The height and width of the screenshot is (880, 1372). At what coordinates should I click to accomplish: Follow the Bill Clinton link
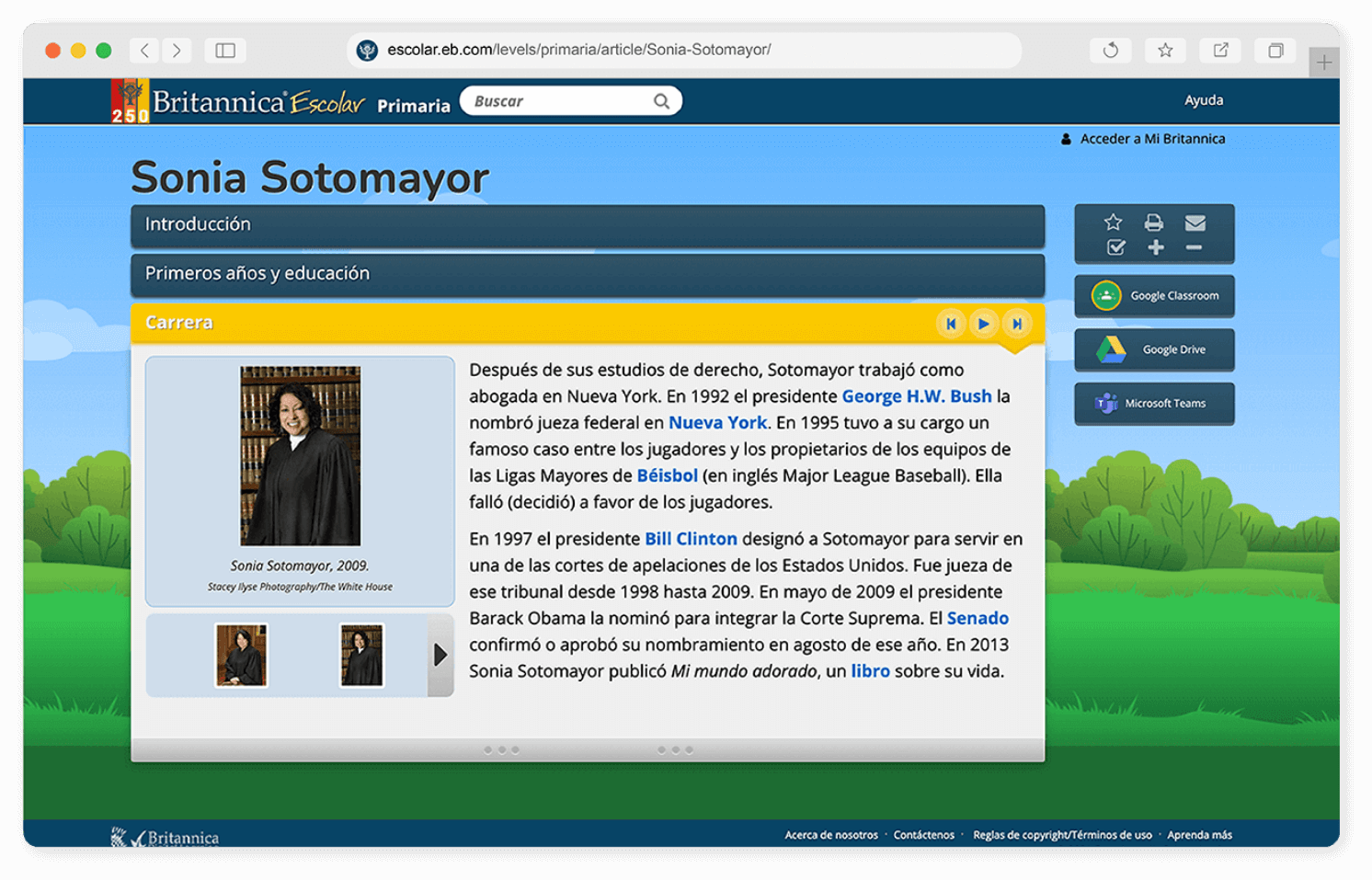(x=691, y=539)
